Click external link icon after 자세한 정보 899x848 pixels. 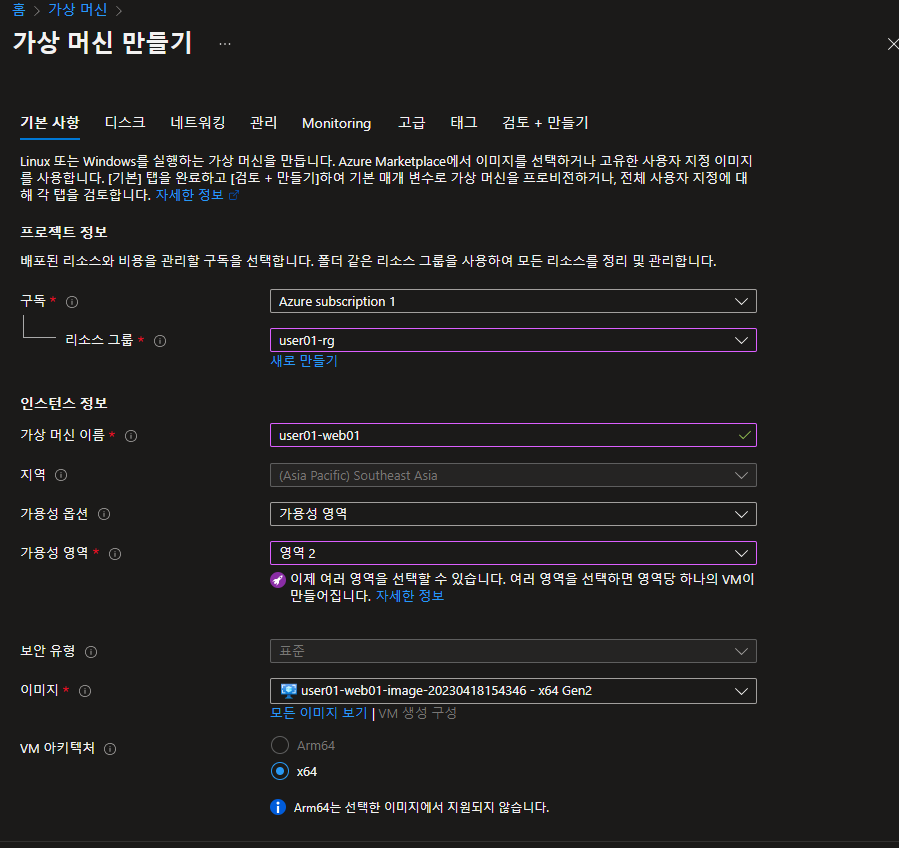tap(234, 196)
